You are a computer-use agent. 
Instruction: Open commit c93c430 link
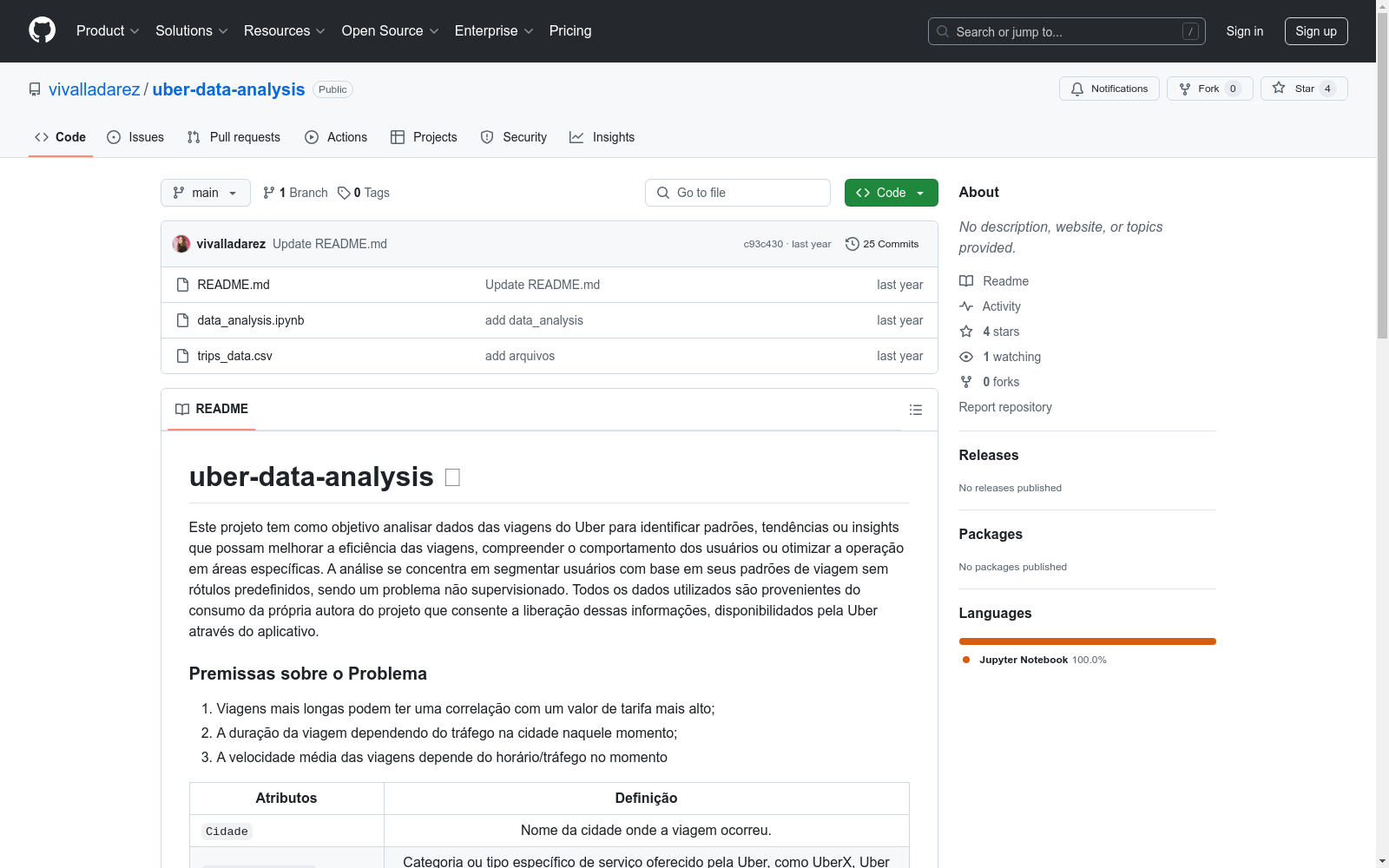[763, 244]
